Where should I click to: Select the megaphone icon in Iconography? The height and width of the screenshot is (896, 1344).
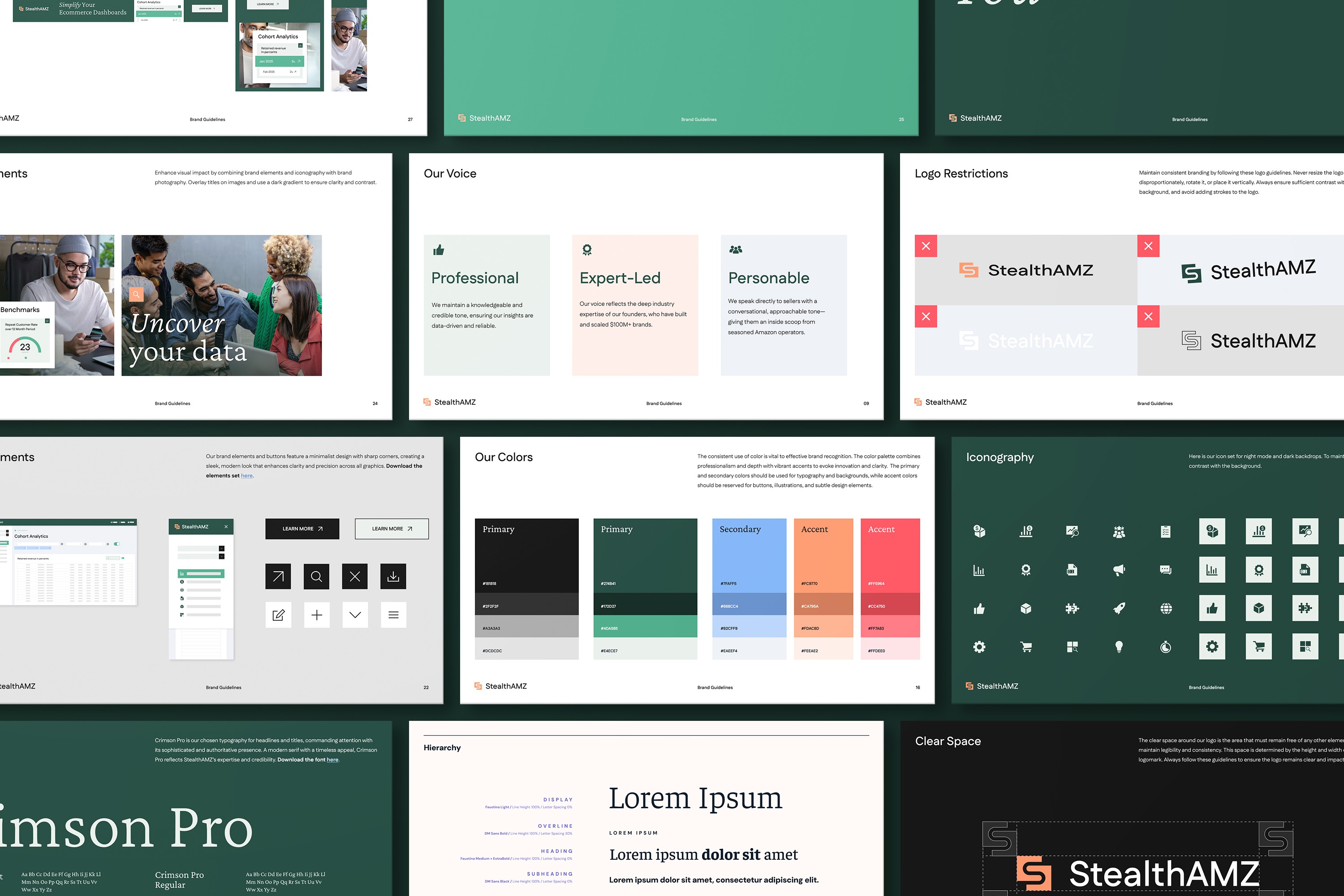(x=1119, y=570)
